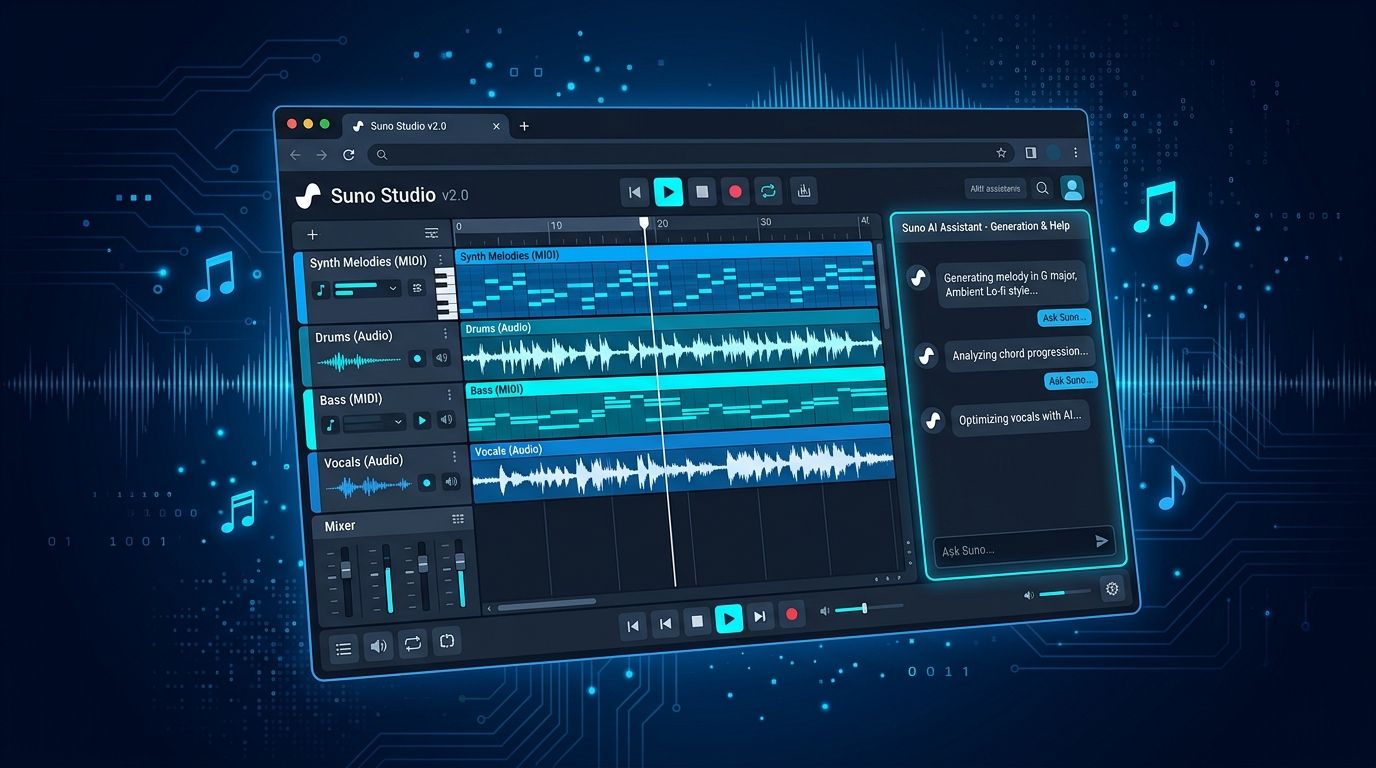1376x768 pixels.
Task: Mute the Vocals audio track
Action: tap(451, 482)
